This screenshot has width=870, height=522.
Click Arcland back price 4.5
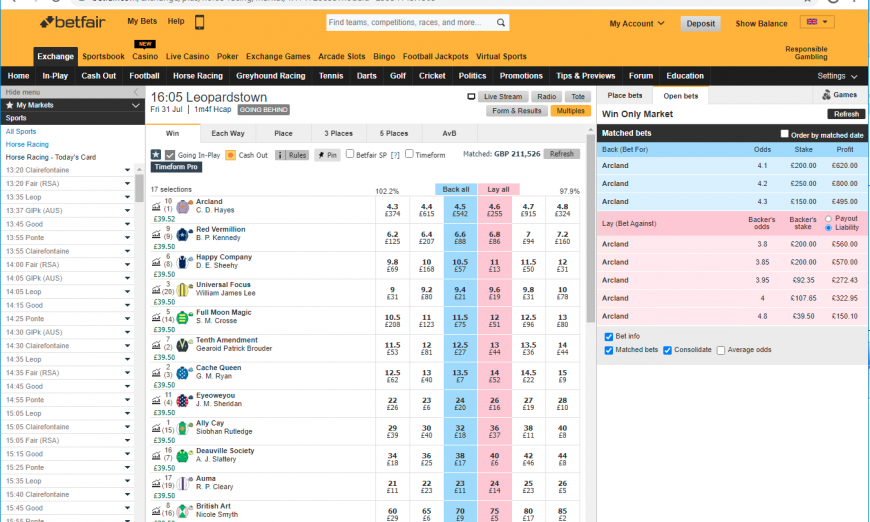point(460,210)
